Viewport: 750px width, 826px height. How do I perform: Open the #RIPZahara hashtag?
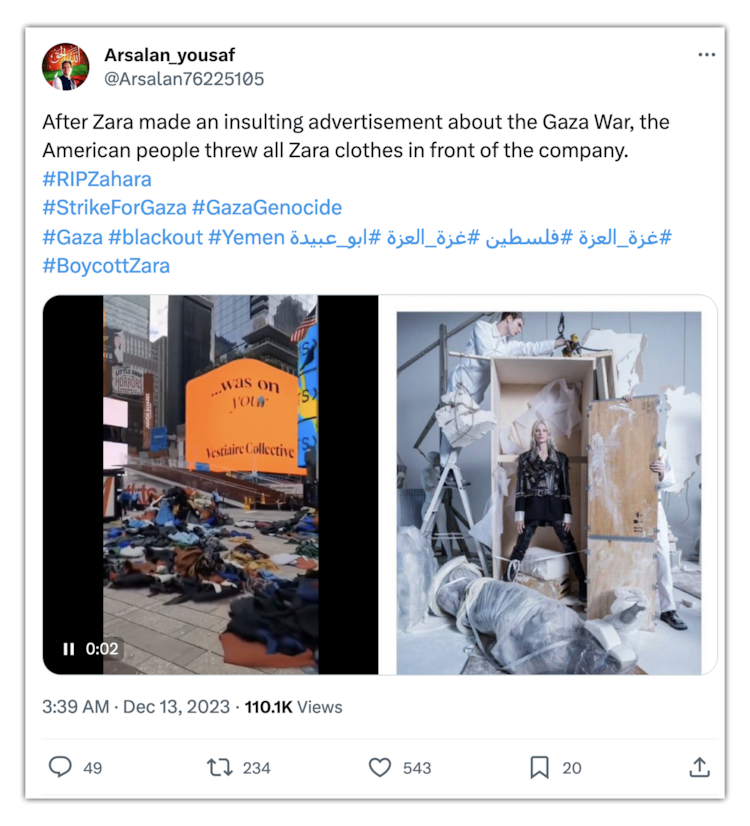[97, 179]
